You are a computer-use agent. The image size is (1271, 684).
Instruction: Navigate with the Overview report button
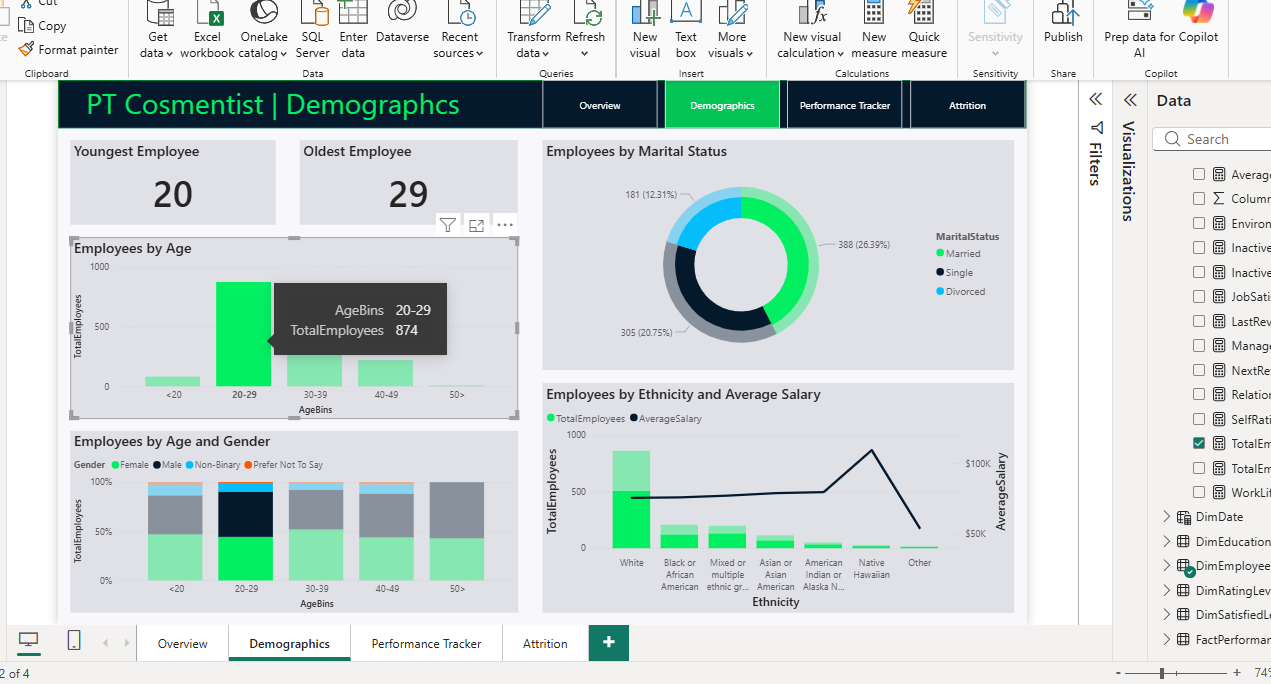[600, 105]
